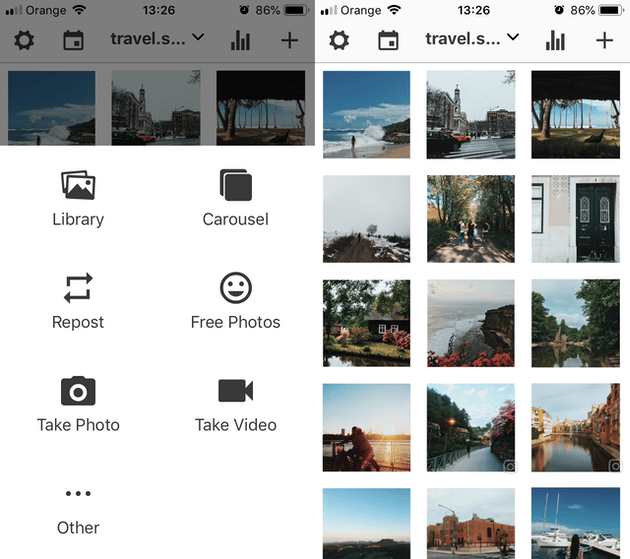Tap the Library label

[78, 219]
